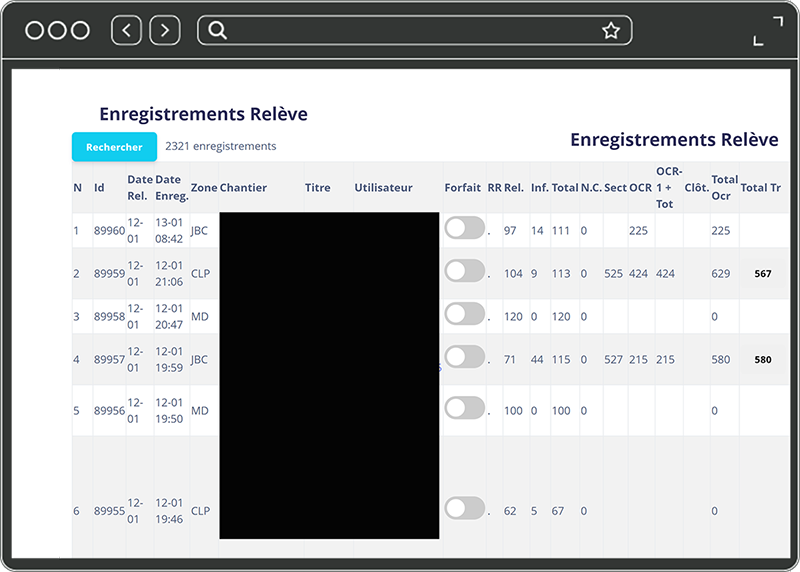Click the Forfait column header
Image resolution: width=800 pixels, height=572 pixels.
click(463, 188)
